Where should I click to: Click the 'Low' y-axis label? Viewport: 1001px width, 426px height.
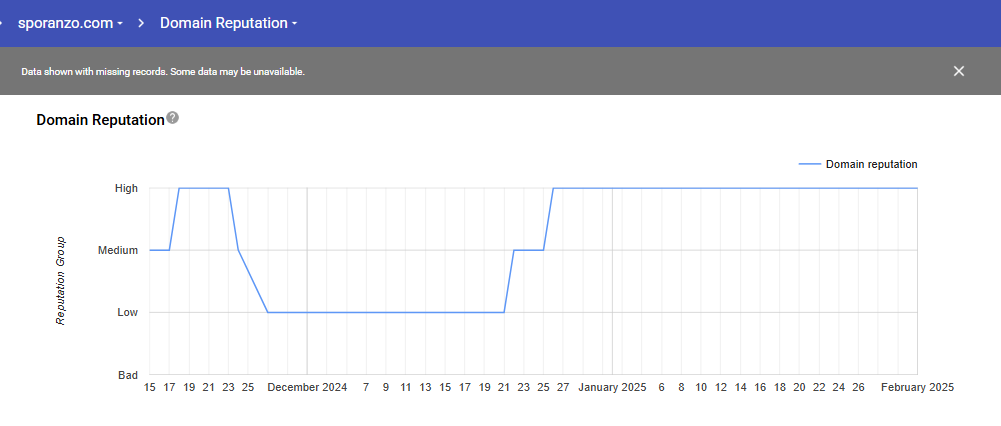(127, 312)
